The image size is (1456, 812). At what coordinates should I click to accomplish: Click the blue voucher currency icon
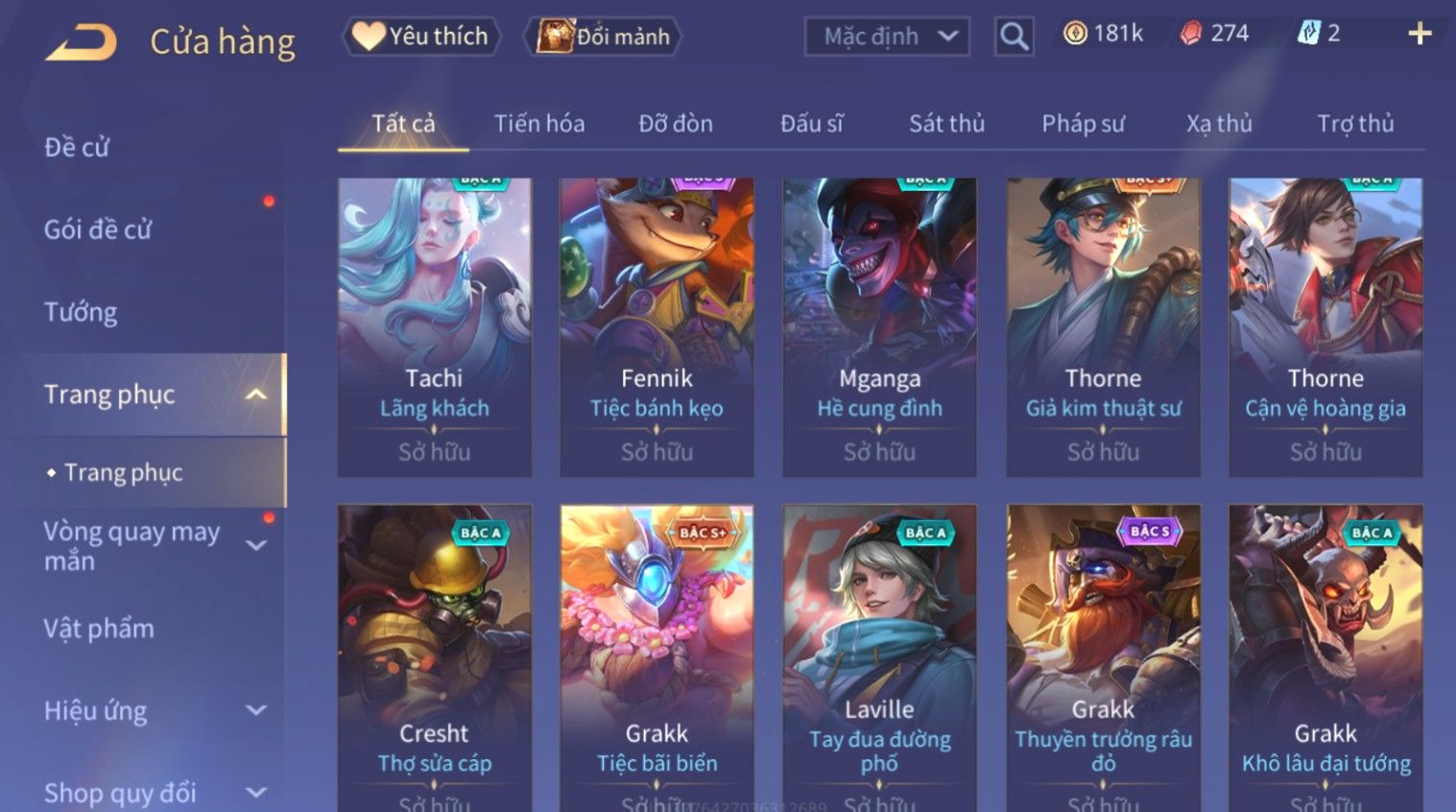[1308, 34]
